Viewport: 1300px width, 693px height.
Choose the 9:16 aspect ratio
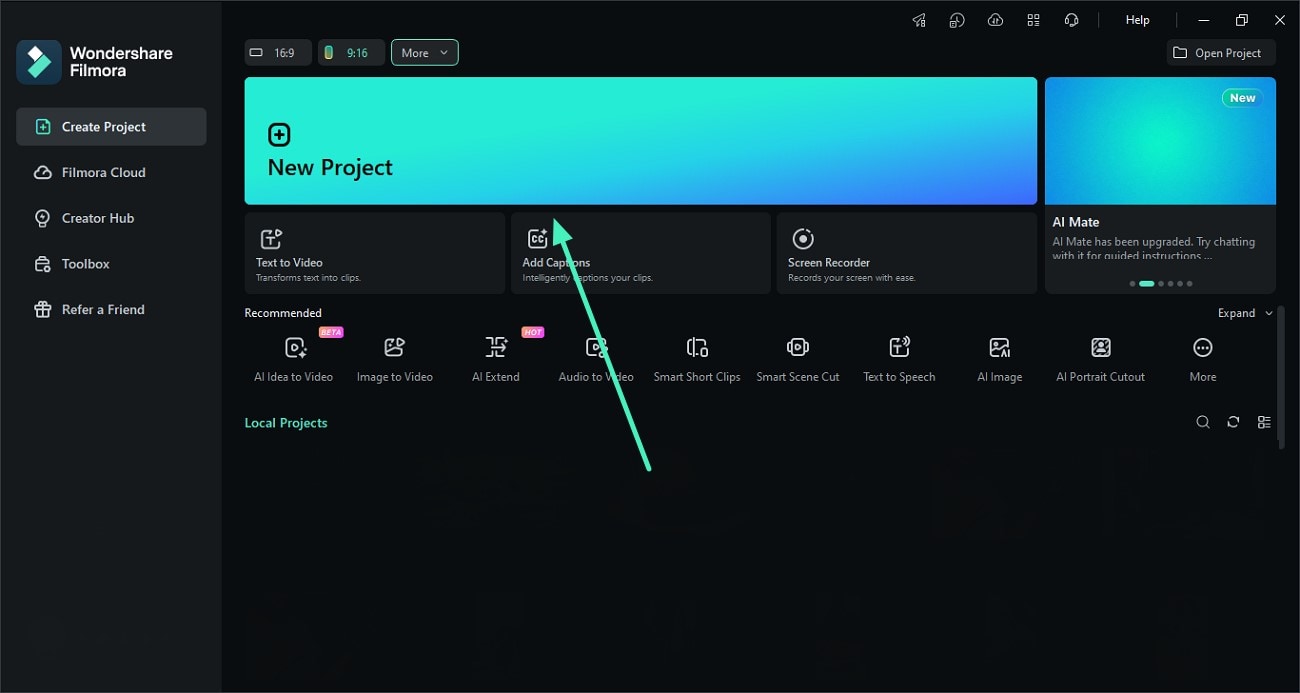pyautogui.click(x=351, y=53)
